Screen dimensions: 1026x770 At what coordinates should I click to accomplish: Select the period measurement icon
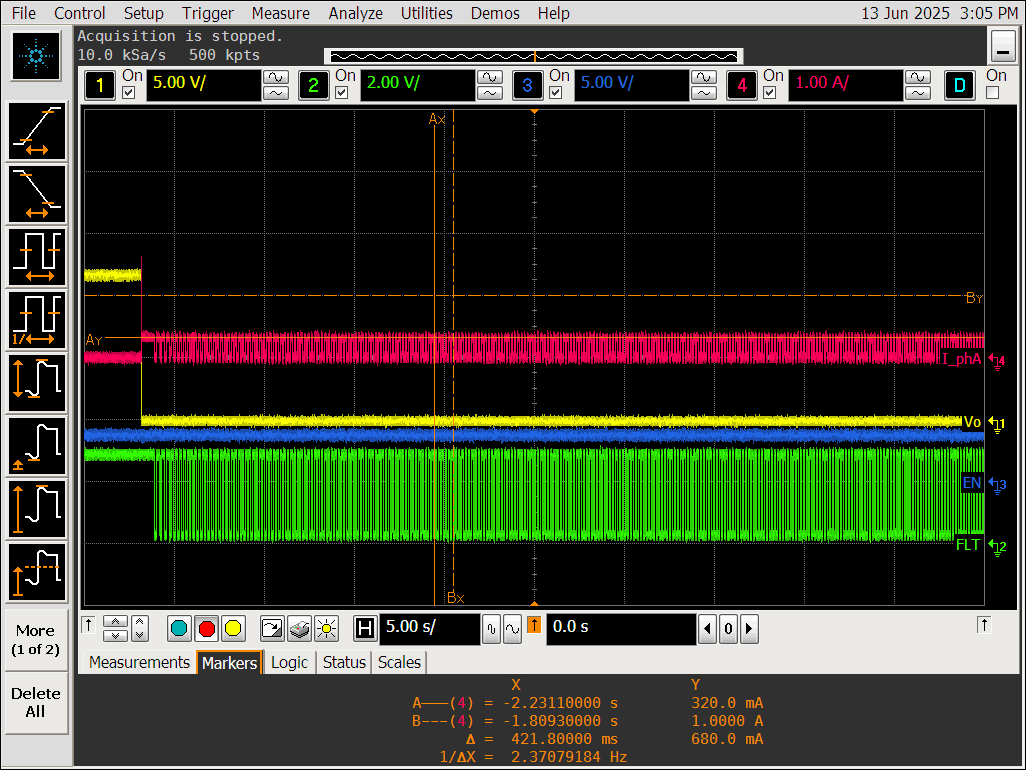37,257
